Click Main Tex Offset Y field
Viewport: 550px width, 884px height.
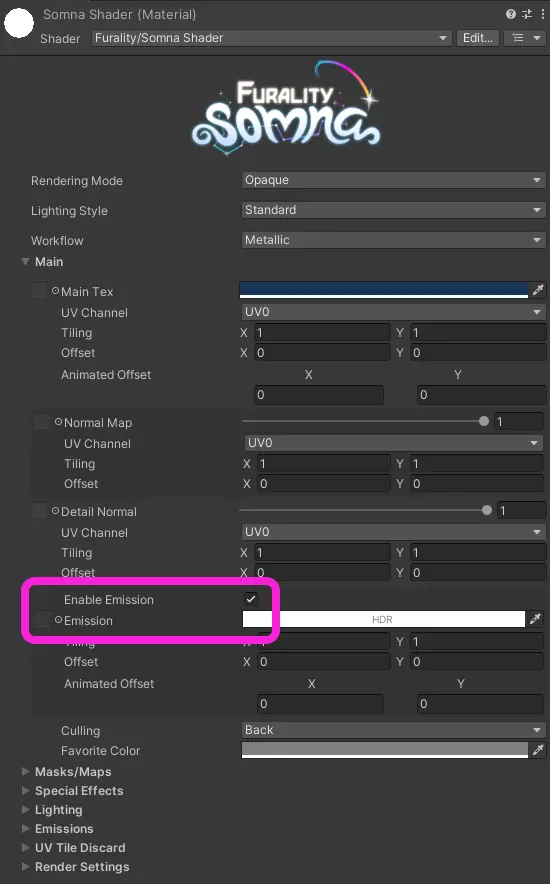[478, 353]
